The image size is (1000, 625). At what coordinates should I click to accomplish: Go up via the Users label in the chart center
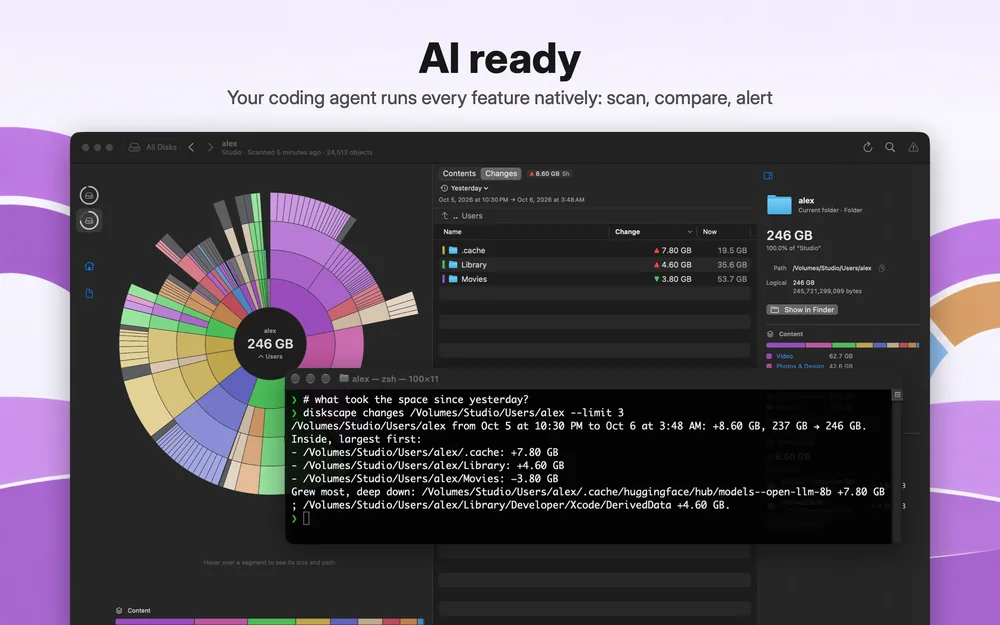pyautogui.click(x=270, y=357)
